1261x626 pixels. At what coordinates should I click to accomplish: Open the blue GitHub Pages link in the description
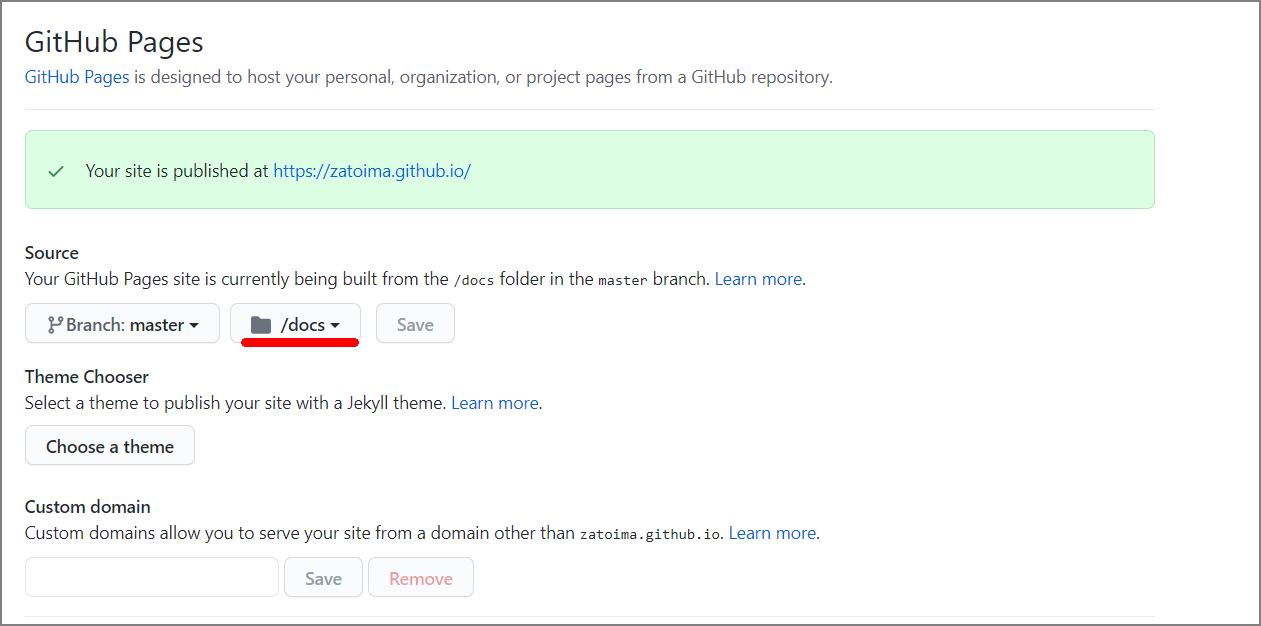click(x=77, y=77)
